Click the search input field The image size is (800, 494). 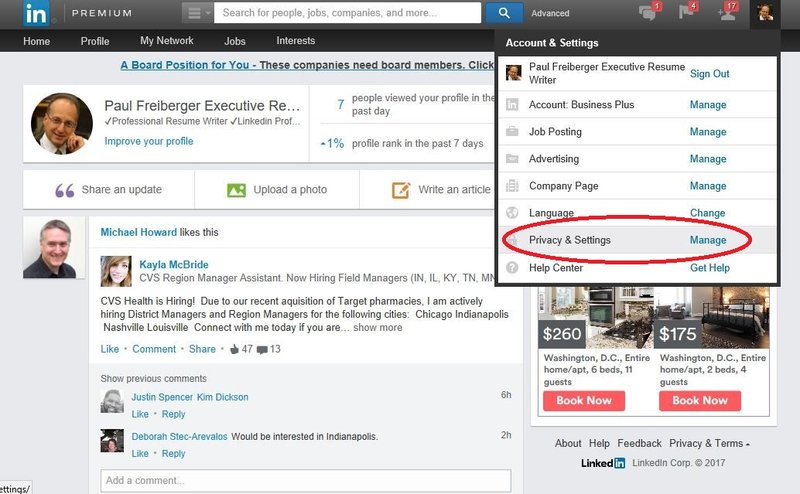(347, 13)
